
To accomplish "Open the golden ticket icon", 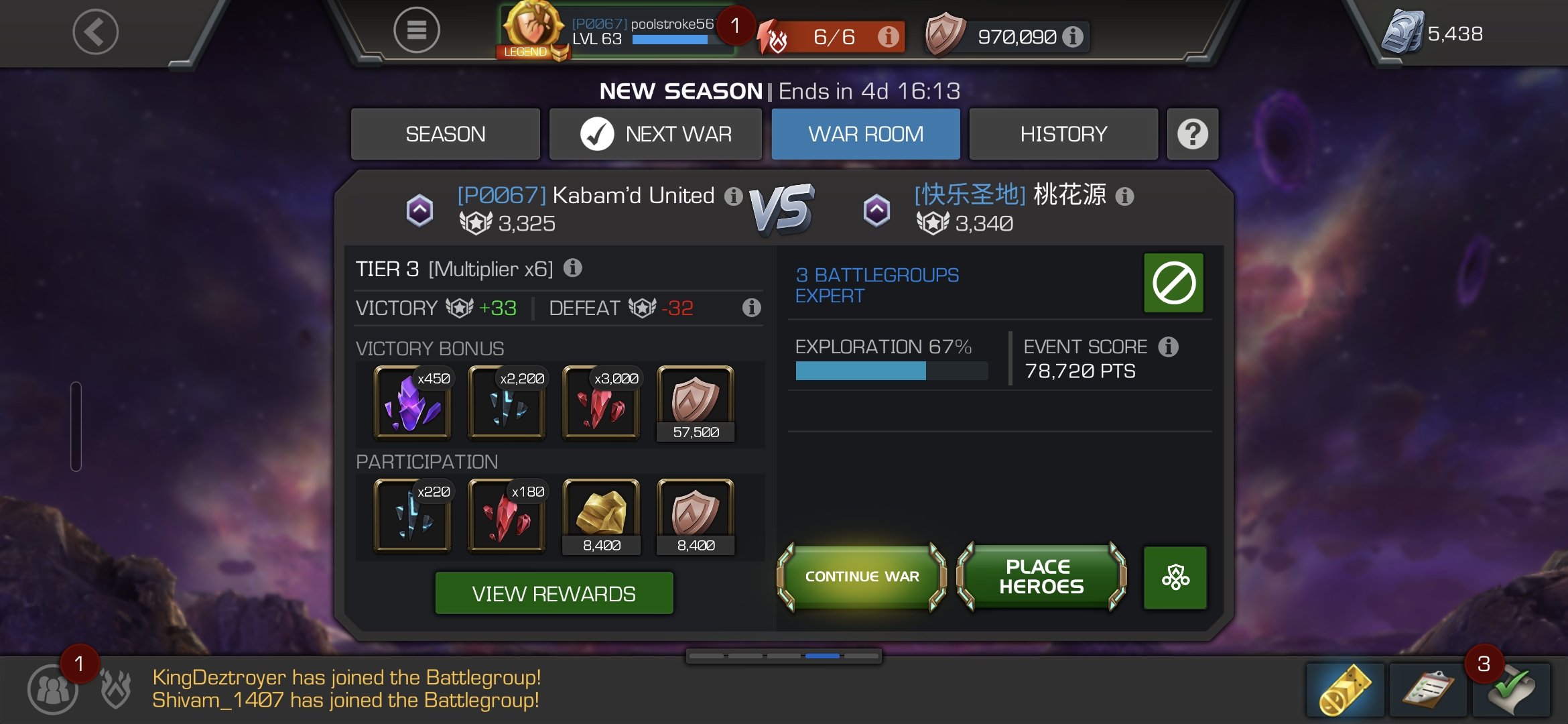I will point(1345,690).
